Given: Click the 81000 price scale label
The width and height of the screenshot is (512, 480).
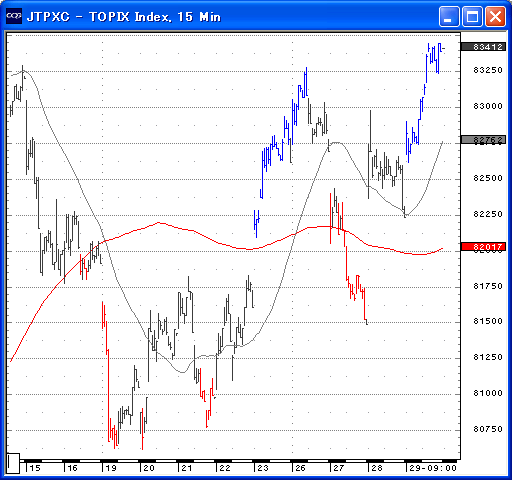Looking at the screenshot, I should pos(488,393).
